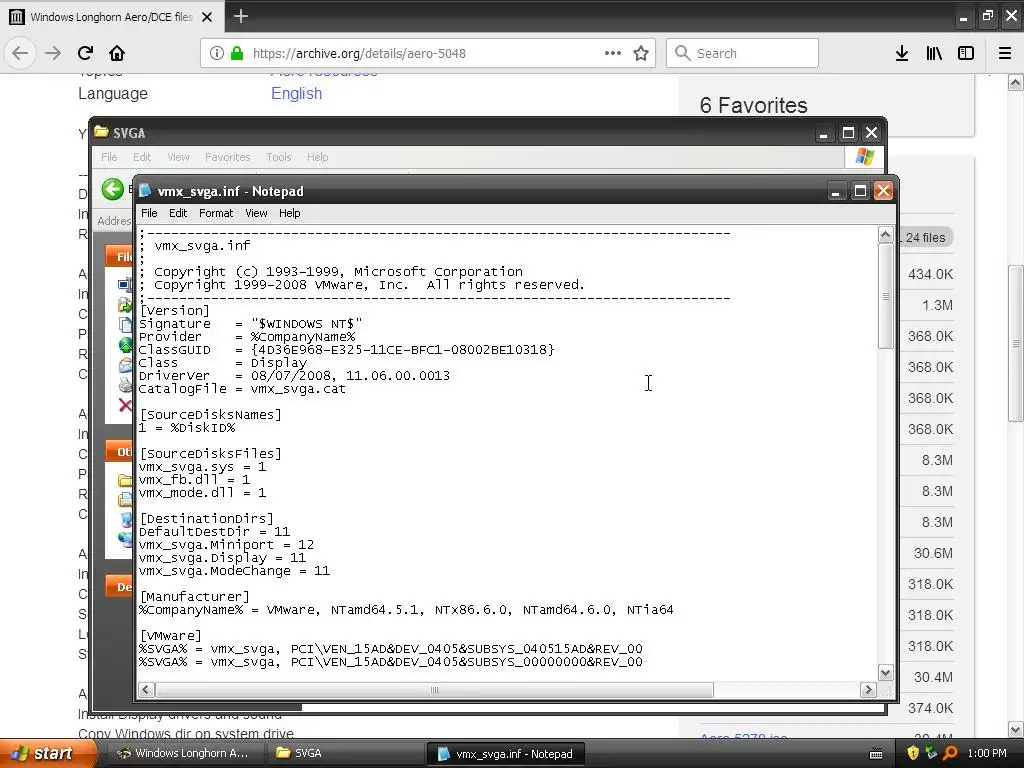The height and width of the screenshot is (768, 1024).
Task: Open the Firefox hamburger menu
Action: (x=1005, y=54)
